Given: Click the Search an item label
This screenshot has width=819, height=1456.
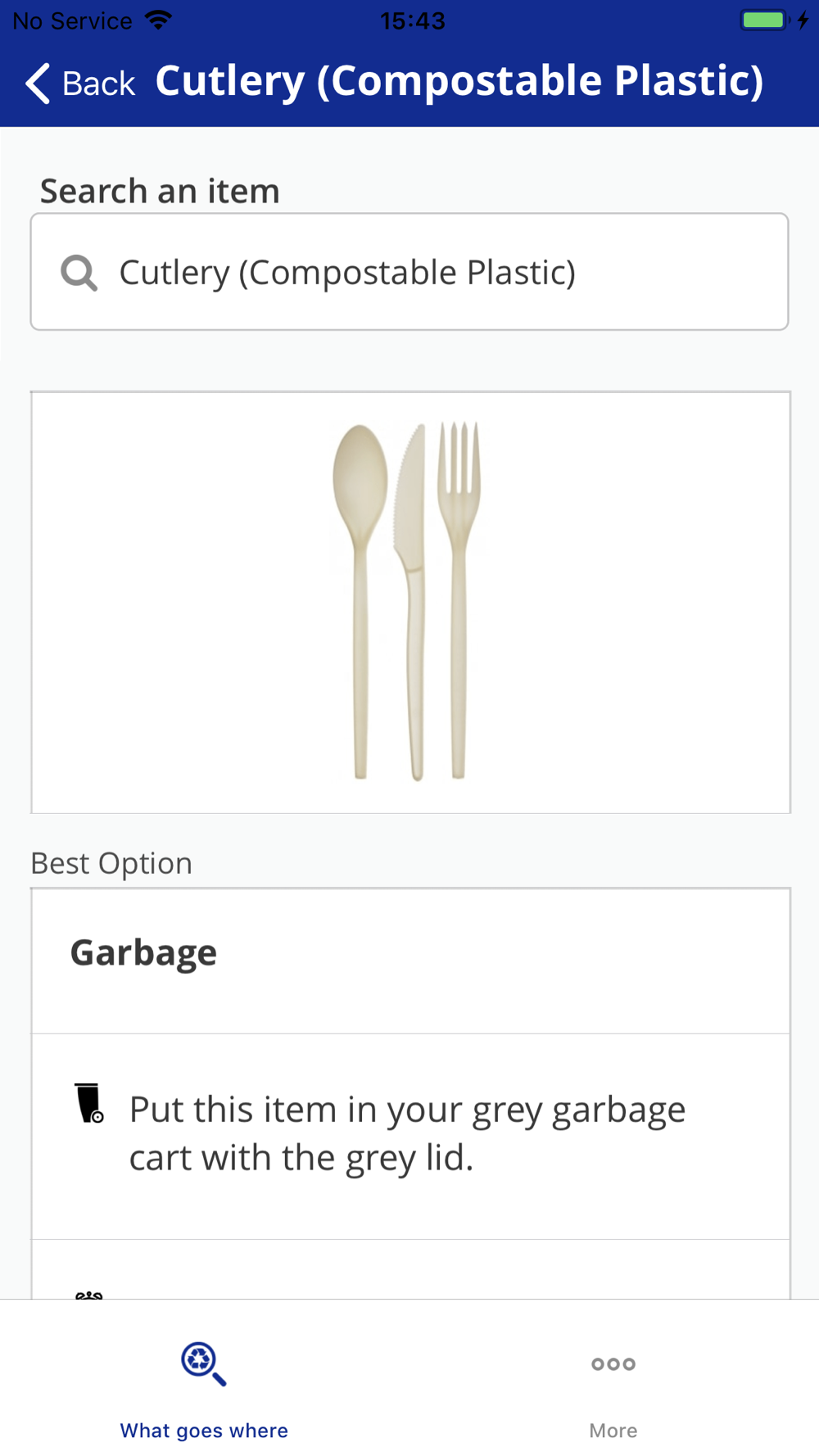Looking at the screenshot, I should pos(160,192).
